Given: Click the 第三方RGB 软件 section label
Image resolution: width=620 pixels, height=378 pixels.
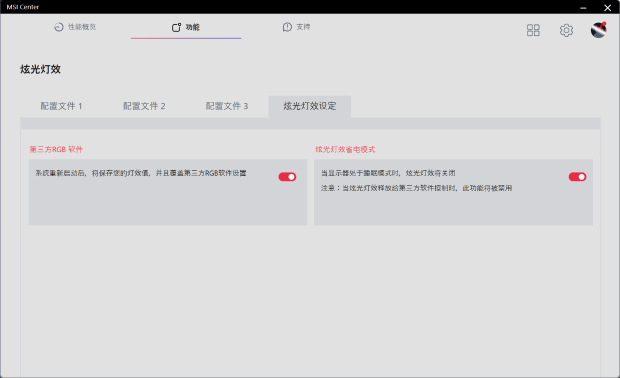Looking at the screenshot, I should click(56, 149).
